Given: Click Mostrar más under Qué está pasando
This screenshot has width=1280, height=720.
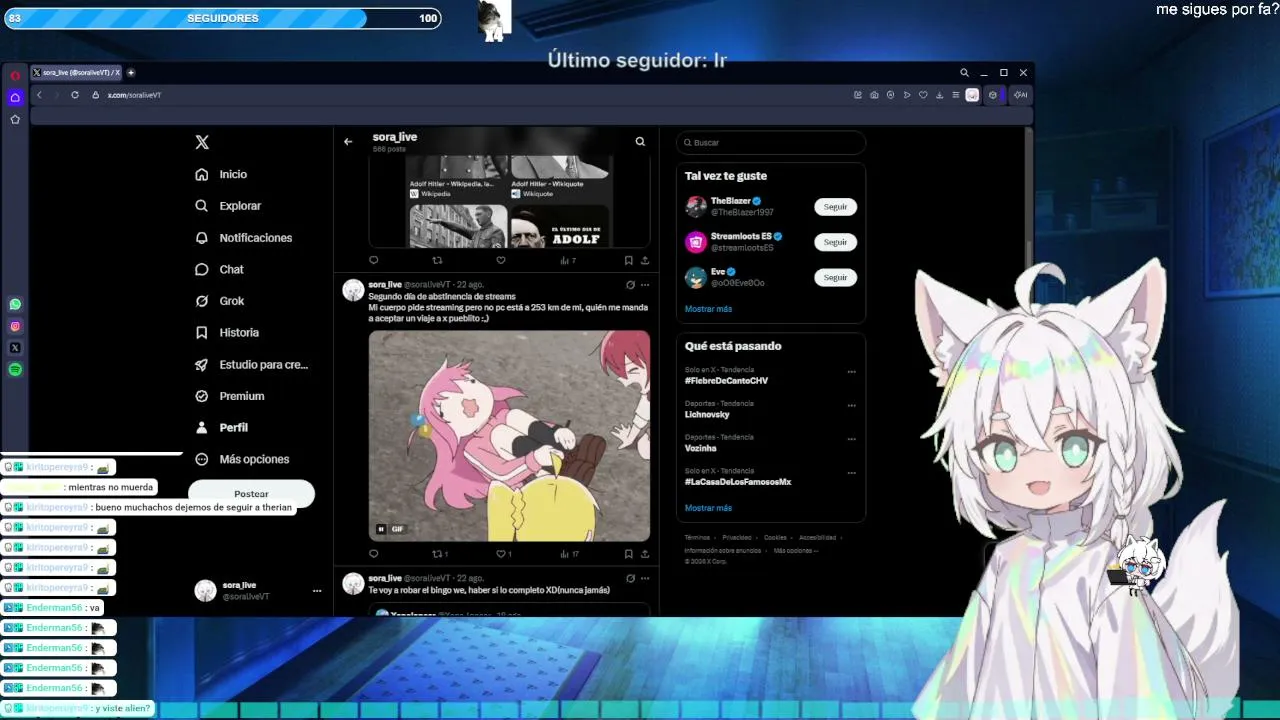Looking at the screenshot, I should coord(708,508).
